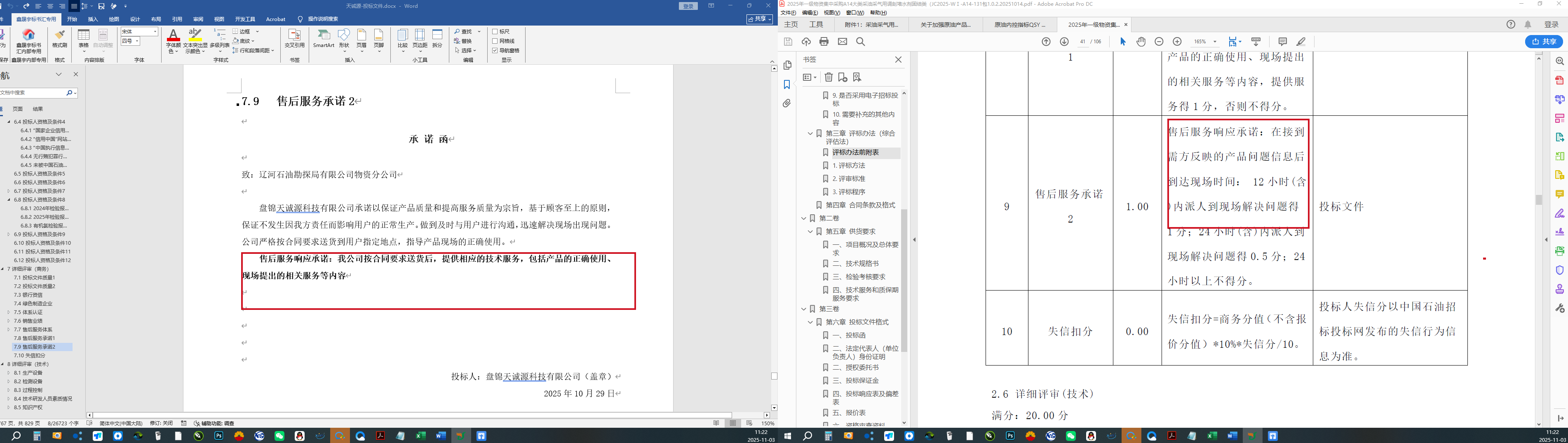Switch Word to read mode view in status bar

tap(716, 423)
